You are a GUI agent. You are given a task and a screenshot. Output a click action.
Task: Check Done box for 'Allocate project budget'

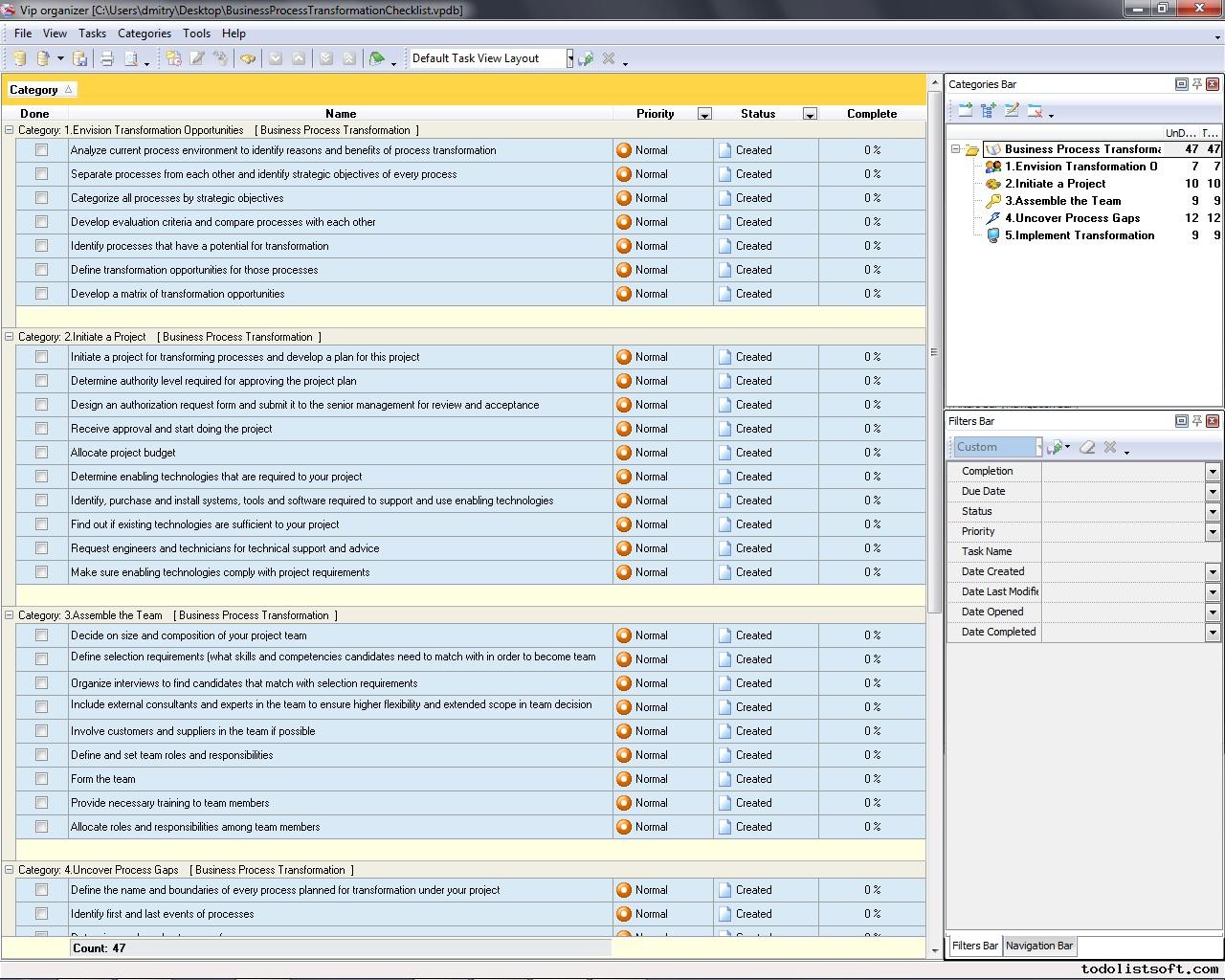41,453
